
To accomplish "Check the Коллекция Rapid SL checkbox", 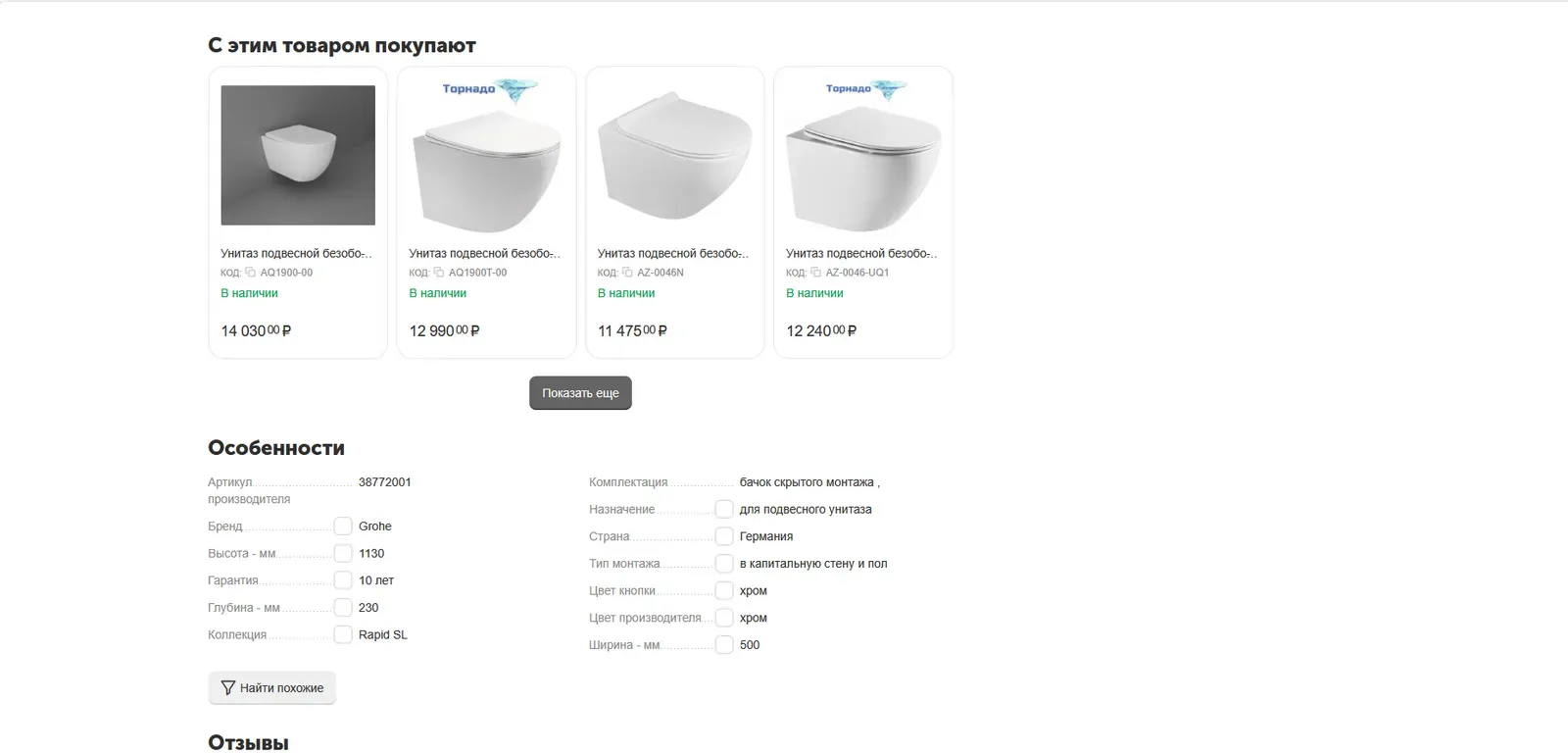I will [x=343, y=635].
